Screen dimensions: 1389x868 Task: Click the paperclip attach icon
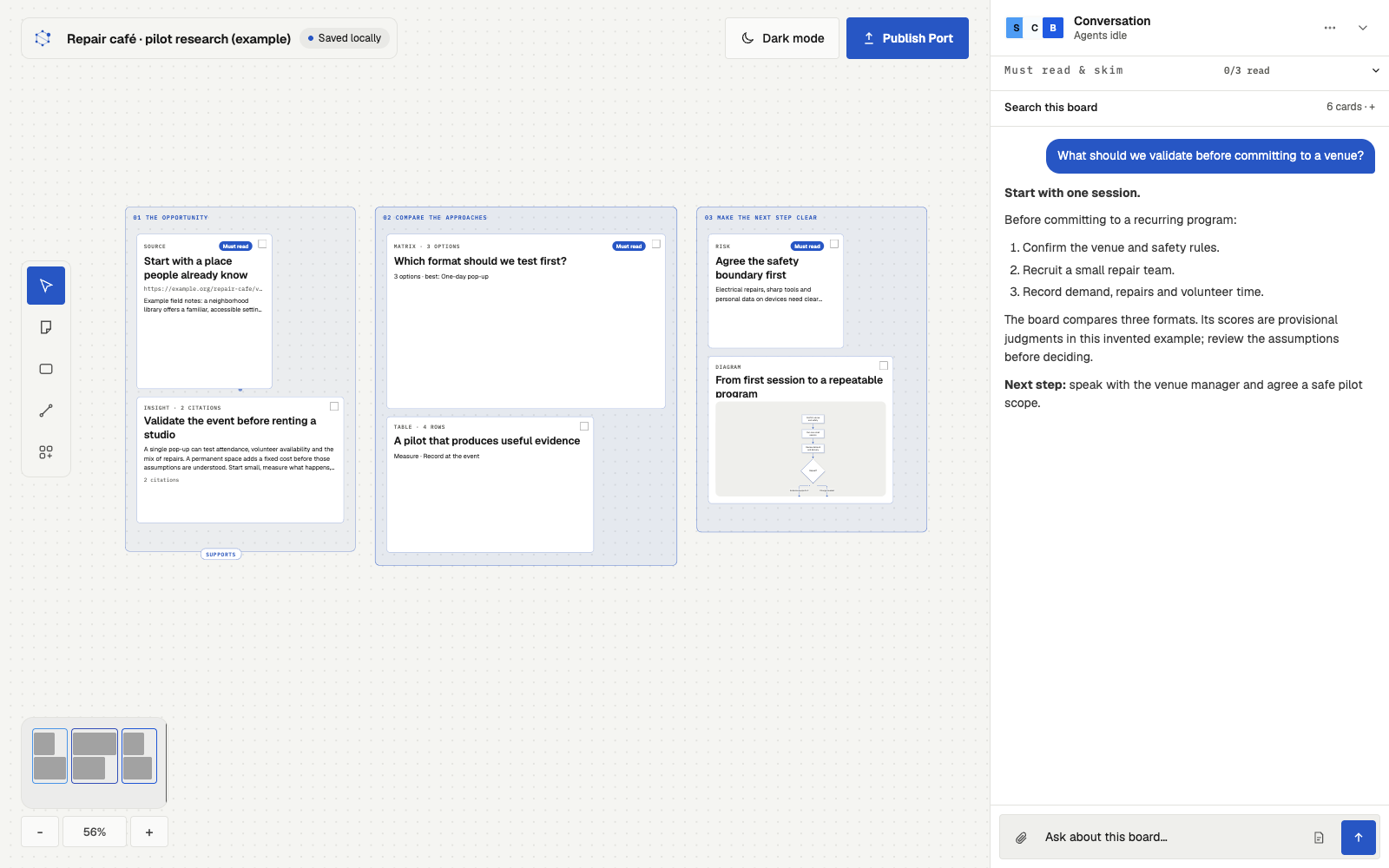click(1021, 838)
